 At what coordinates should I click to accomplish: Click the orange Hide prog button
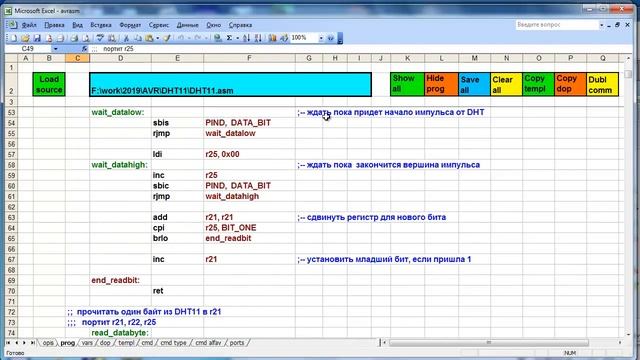[x=441, y=84]
